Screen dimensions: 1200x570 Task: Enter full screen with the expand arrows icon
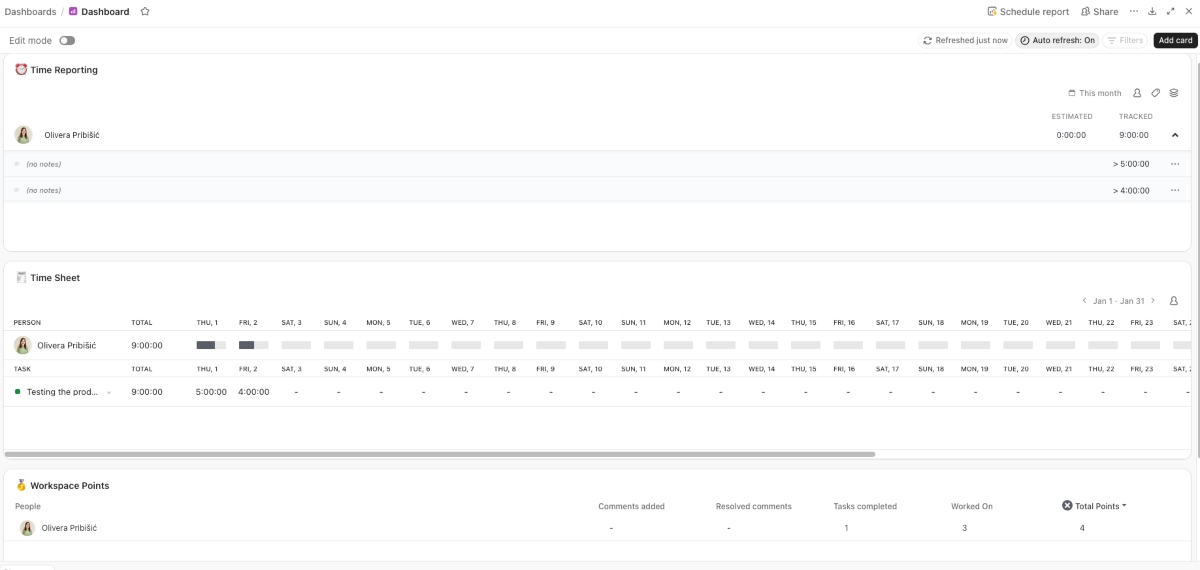click(1170, 12)
